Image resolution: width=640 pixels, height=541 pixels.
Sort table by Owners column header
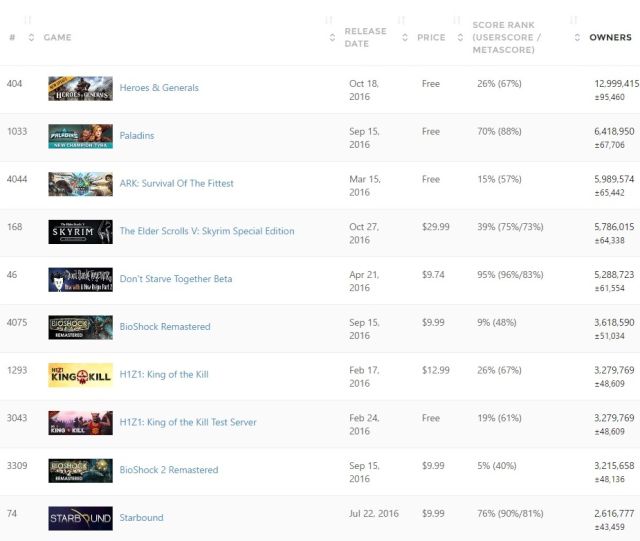610,38
